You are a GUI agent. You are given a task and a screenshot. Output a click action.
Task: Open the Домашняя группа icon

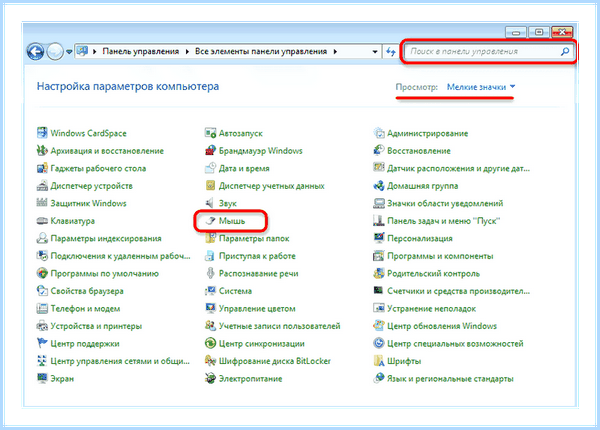click(378, 186)
